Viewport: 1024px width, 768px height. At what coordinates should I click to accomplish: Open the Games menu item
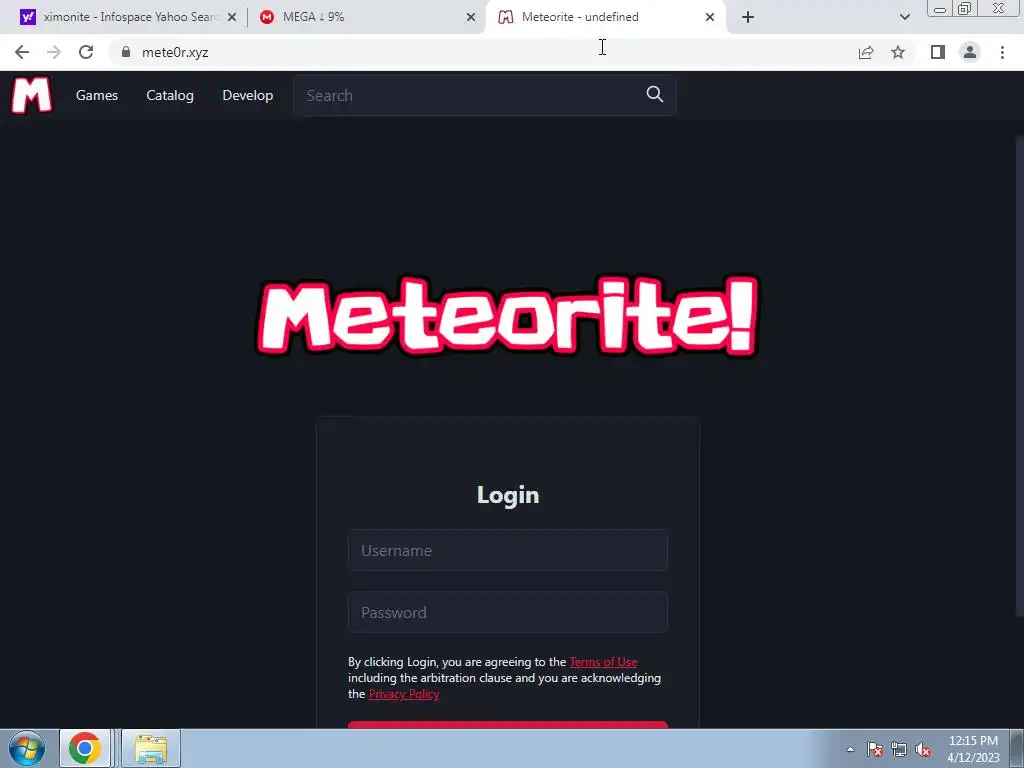pyautogui.click(x=97, y=95)
